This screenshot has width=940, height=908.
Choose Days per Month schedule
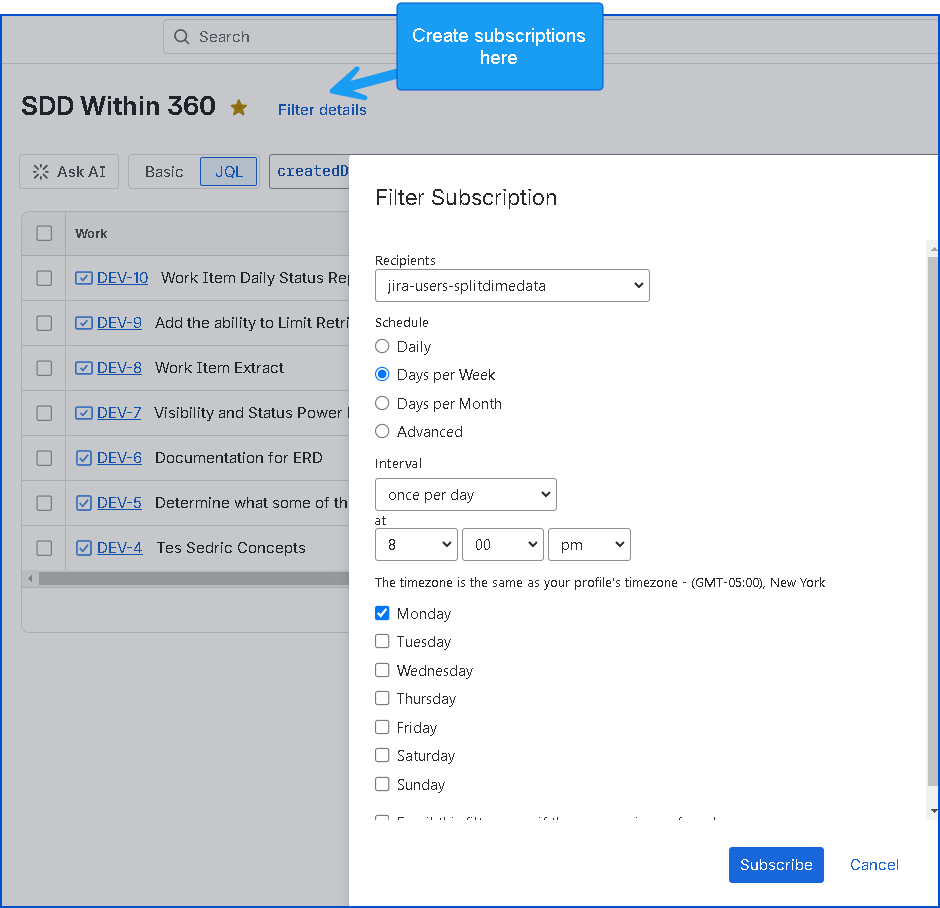[382, 403]
